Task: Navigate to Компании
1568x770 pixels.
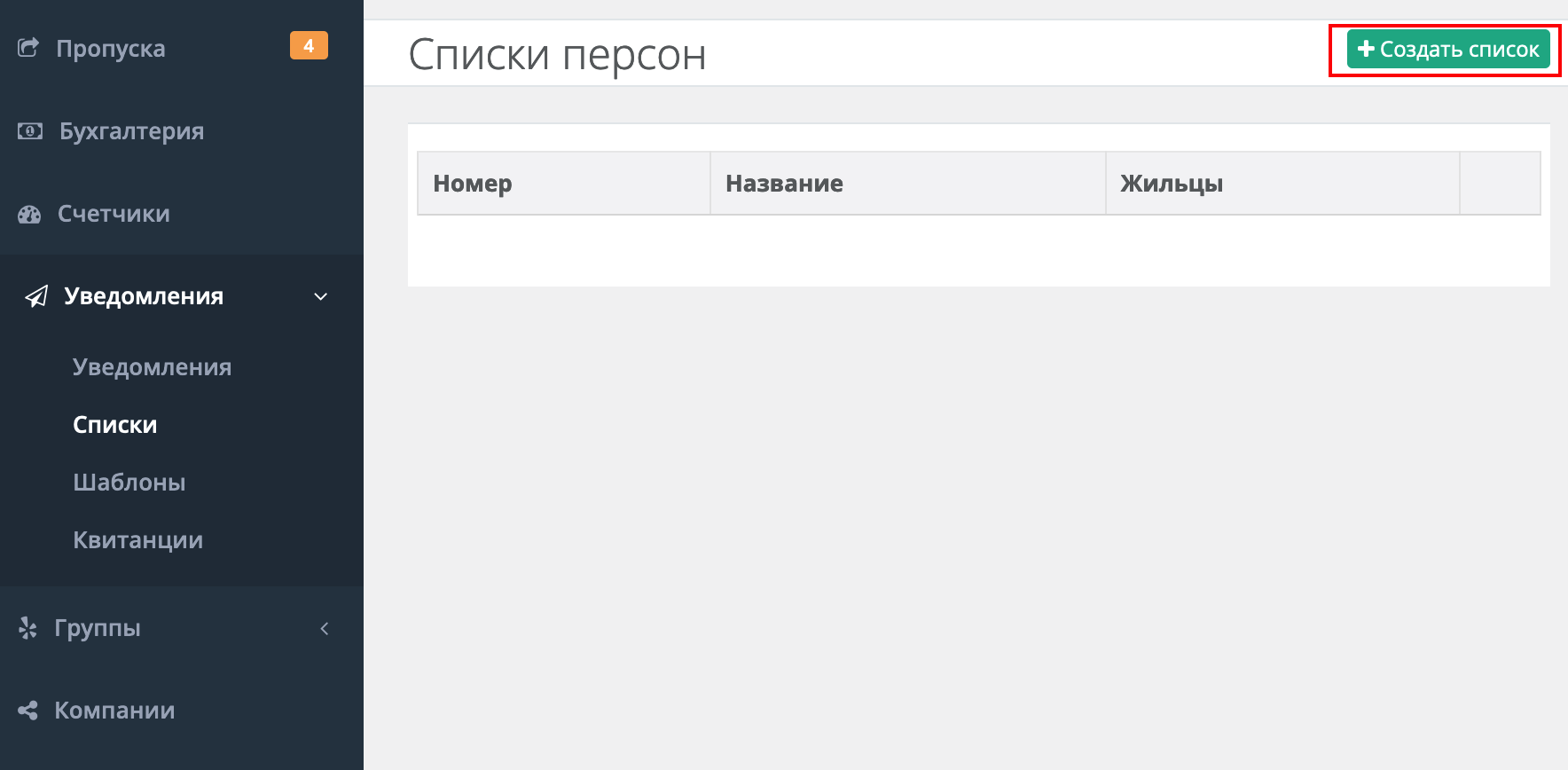Action: [x=114, y=711]
